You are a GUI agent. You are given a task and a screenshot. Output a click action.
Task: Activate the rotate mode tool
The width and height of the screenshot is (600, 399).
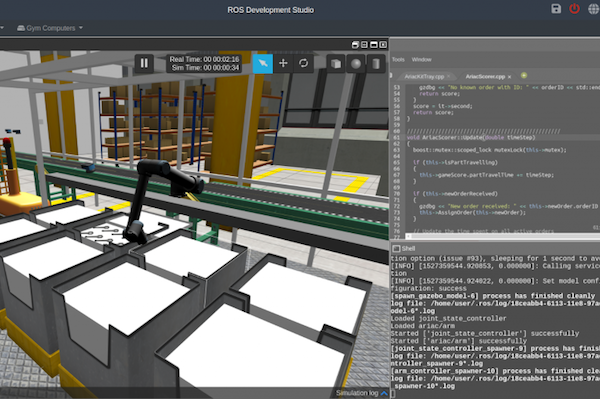[303, 64]
